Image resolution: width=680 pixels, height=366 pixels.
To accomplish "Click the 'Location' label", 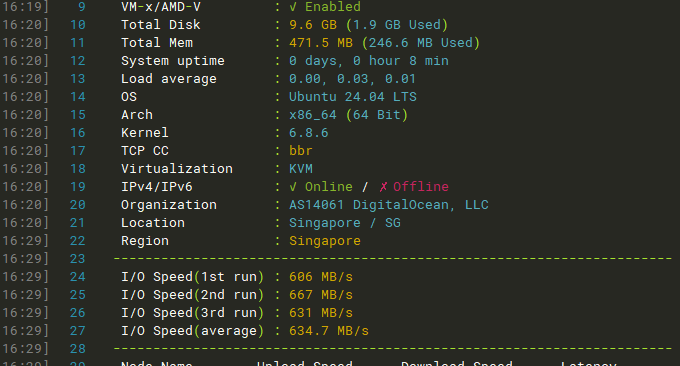I will (x=153, y=222).
